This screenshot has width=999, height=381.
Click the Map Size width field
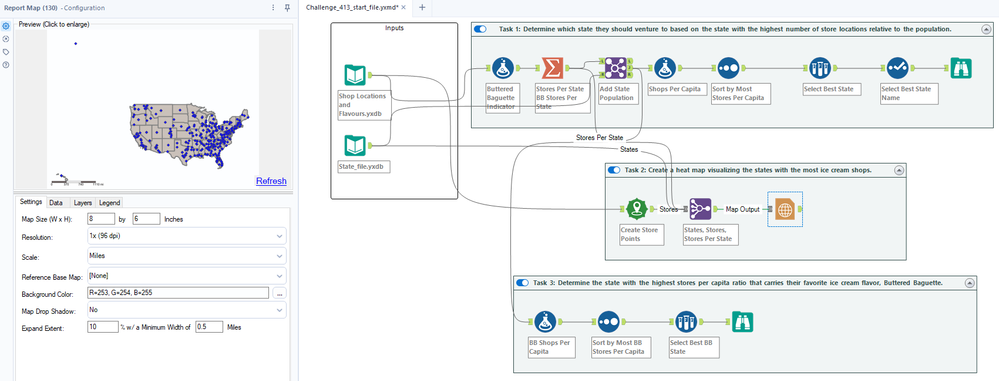pos(100,219)
